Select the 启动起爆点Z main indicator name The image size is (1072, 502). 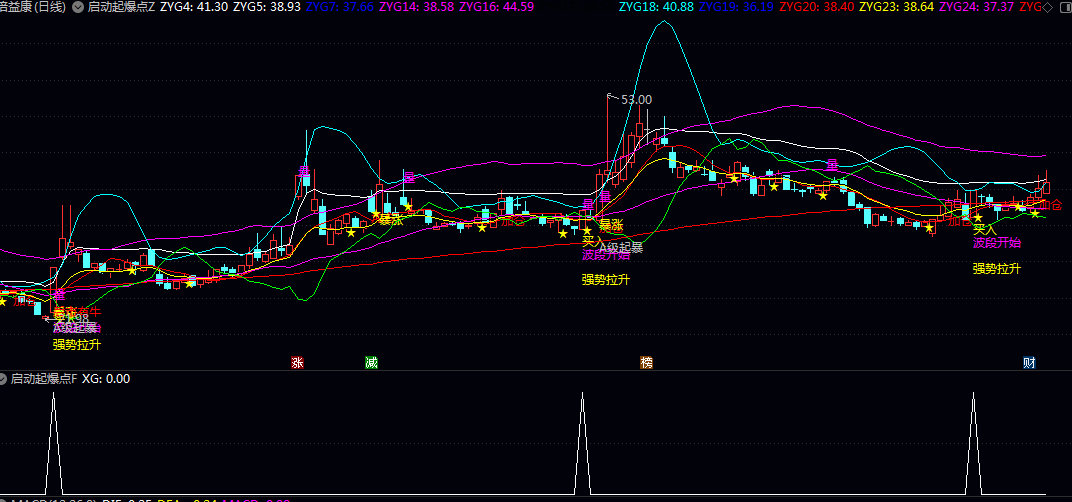pos(121,7)
